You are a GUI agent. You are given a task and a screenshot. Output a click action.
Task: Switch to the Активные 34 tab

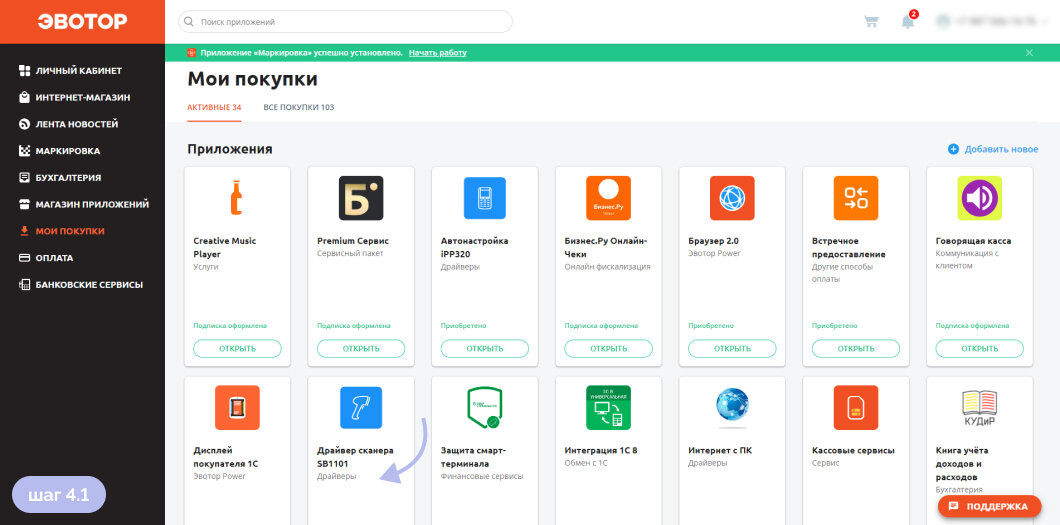click(214, 107)
